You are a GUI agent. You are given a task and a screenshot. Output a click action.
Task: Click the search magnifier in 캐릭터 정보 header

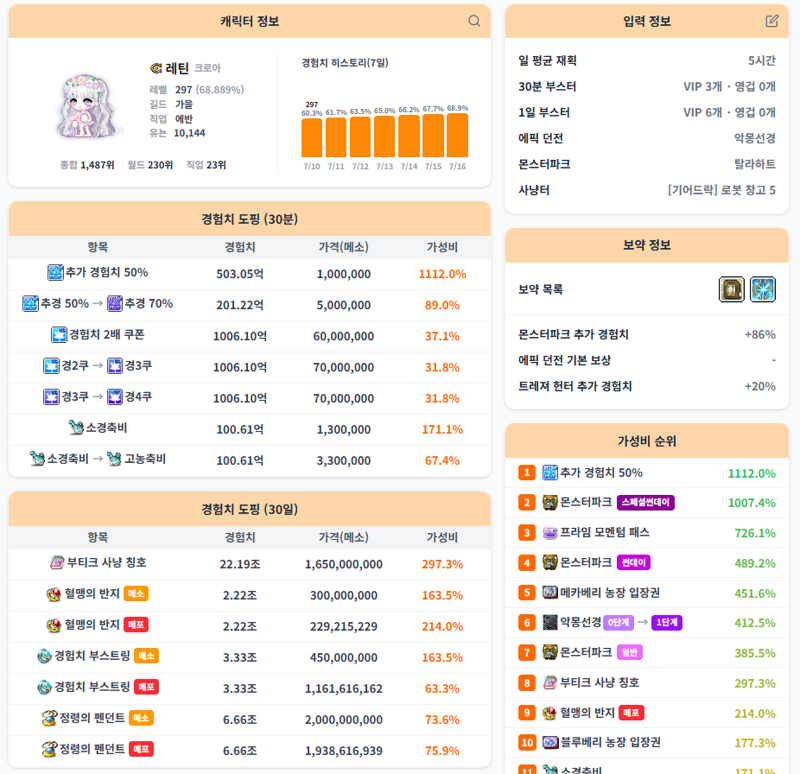pos(474,20)
